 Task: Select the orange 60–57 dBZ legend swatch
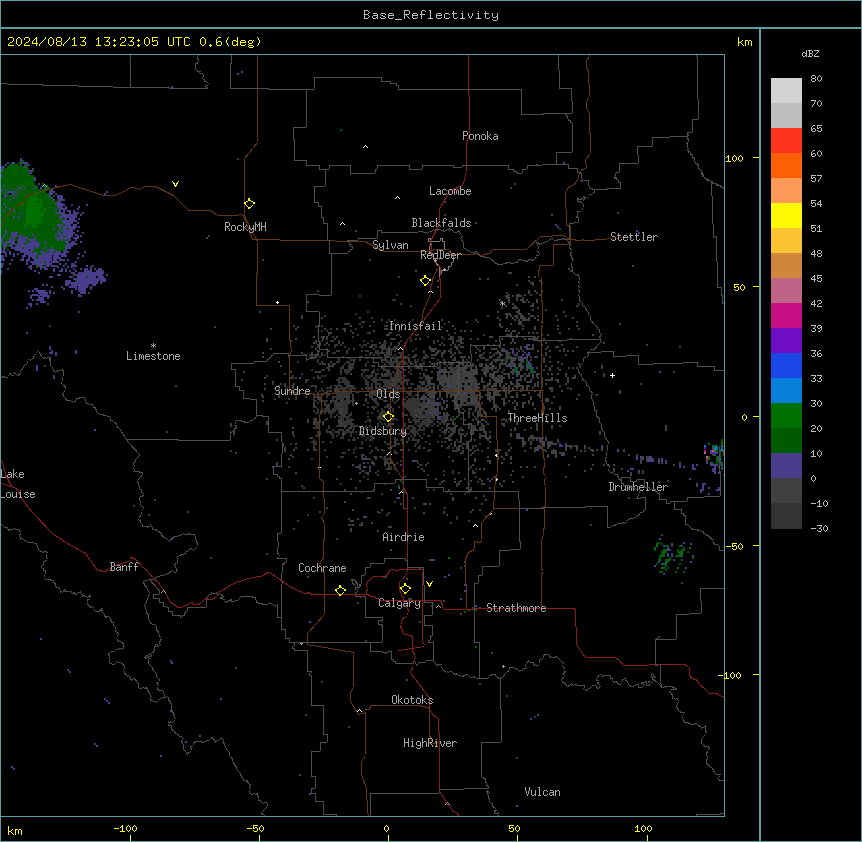click(x=786, y=165)
